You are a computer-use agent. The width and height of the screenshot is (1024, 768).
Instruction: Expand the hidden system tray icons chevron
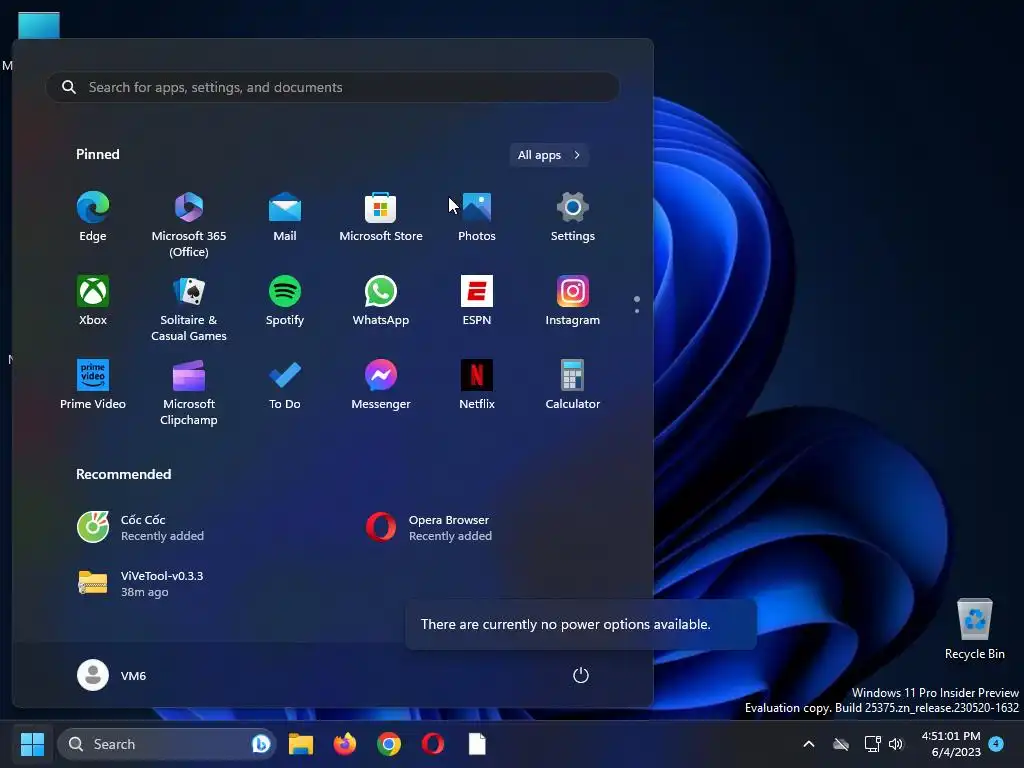click(x=808, y=744)
